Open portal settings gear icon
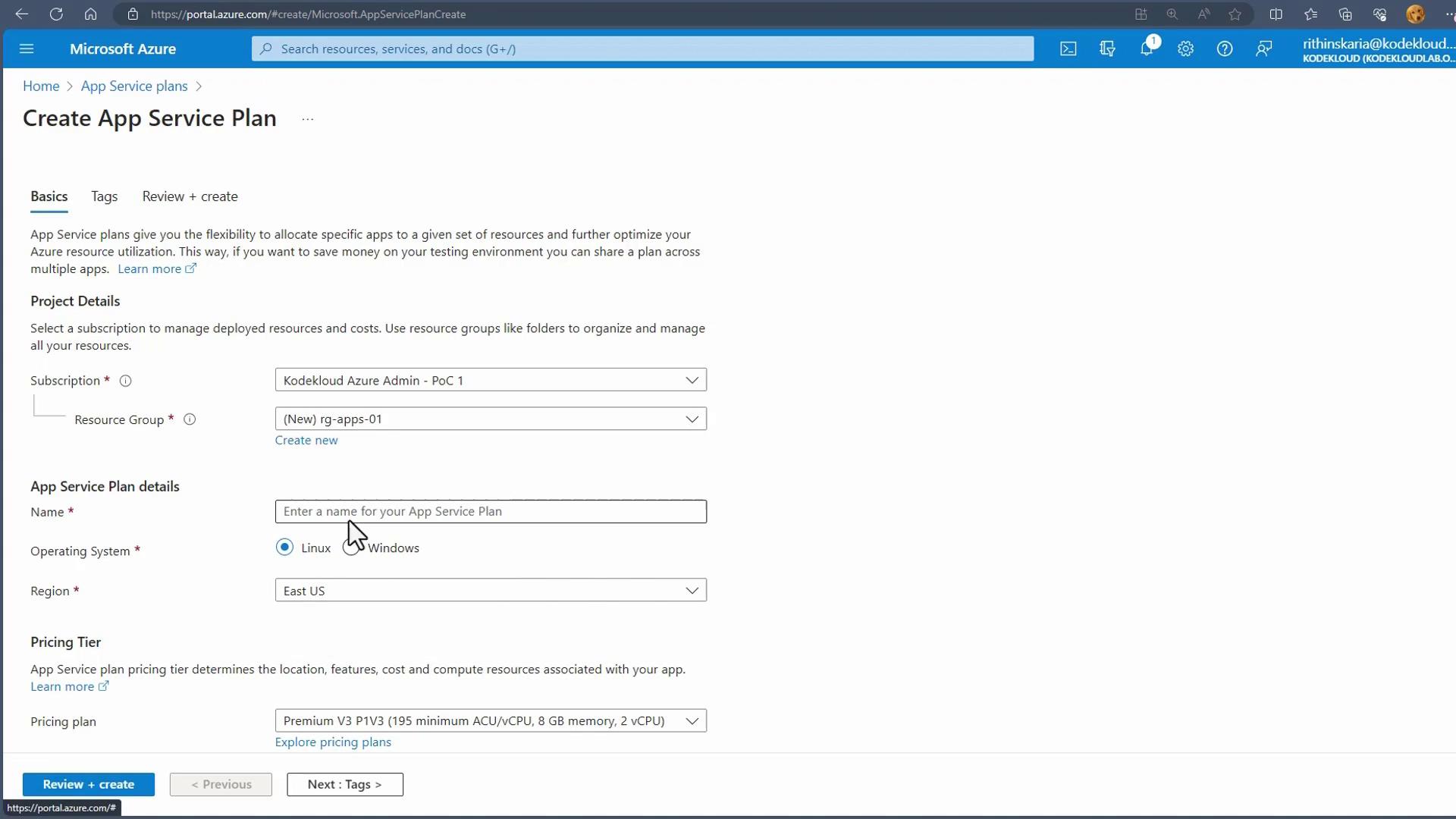Image resolution: width=1456 pixels, height=819 pixels. (1185, 49)
